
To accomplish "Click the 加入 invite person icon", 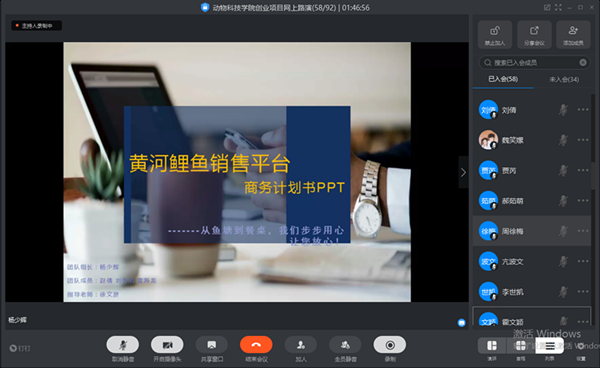I will 301,345.
